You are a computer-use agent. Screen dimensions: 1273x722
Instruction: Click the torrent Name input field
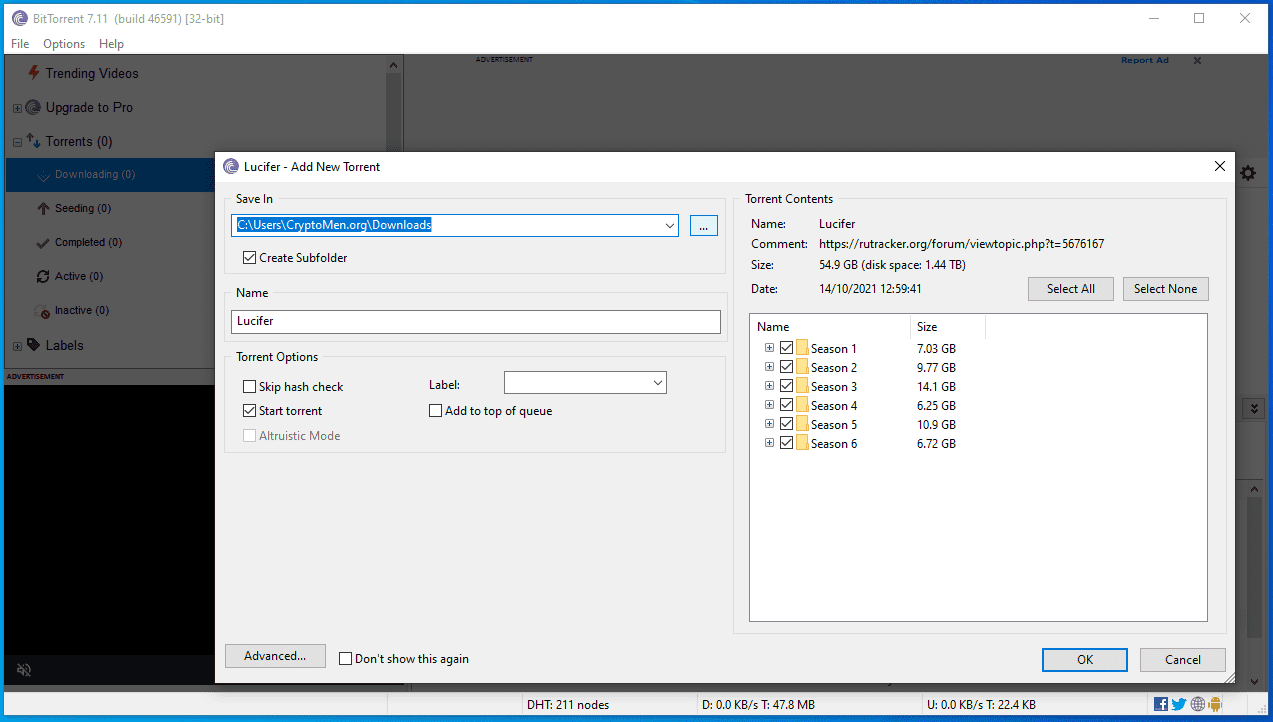(x=476, y=321)
